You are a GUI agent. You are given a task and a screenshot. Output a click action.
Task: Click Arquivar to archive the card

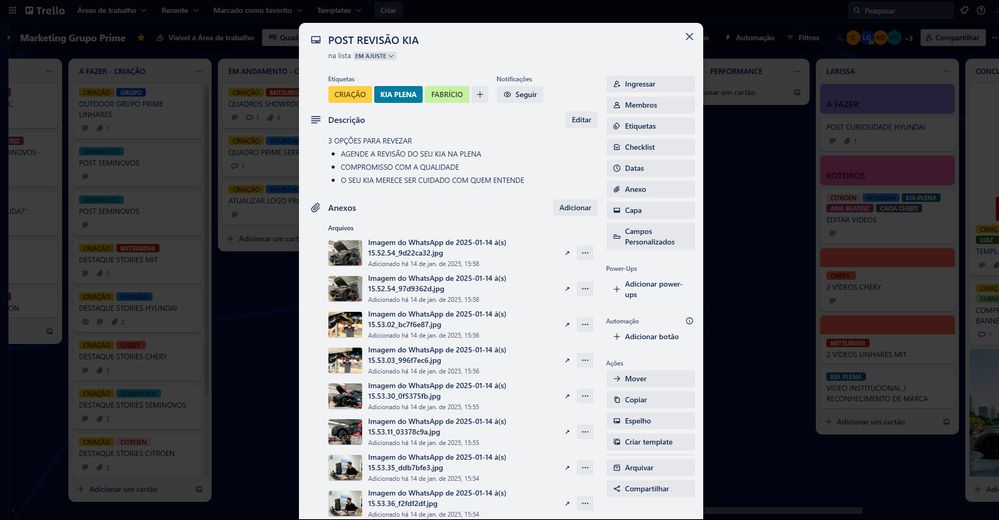click(650, 468)
